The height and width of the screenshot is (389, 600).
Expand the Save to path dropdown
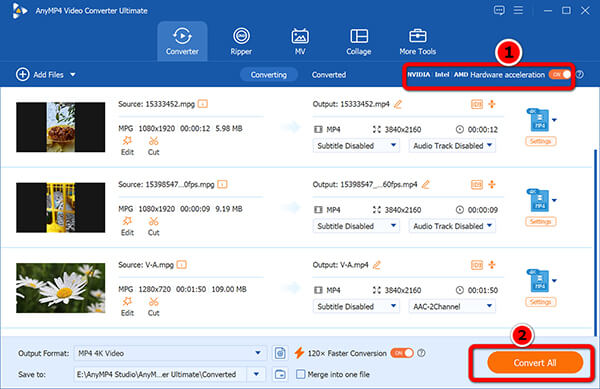(256, 374)
